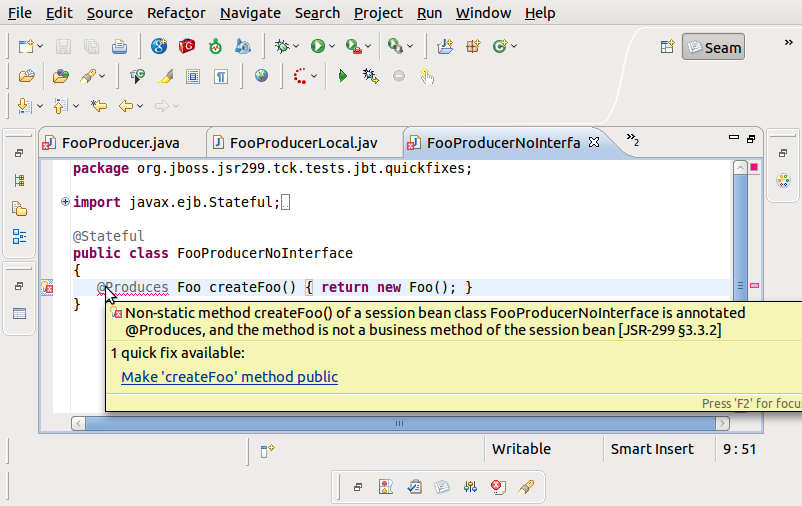Click the Last Edit Location icon
Image resolution: width=802 pixels, height=506 pixels.
(x=99, y=106)
